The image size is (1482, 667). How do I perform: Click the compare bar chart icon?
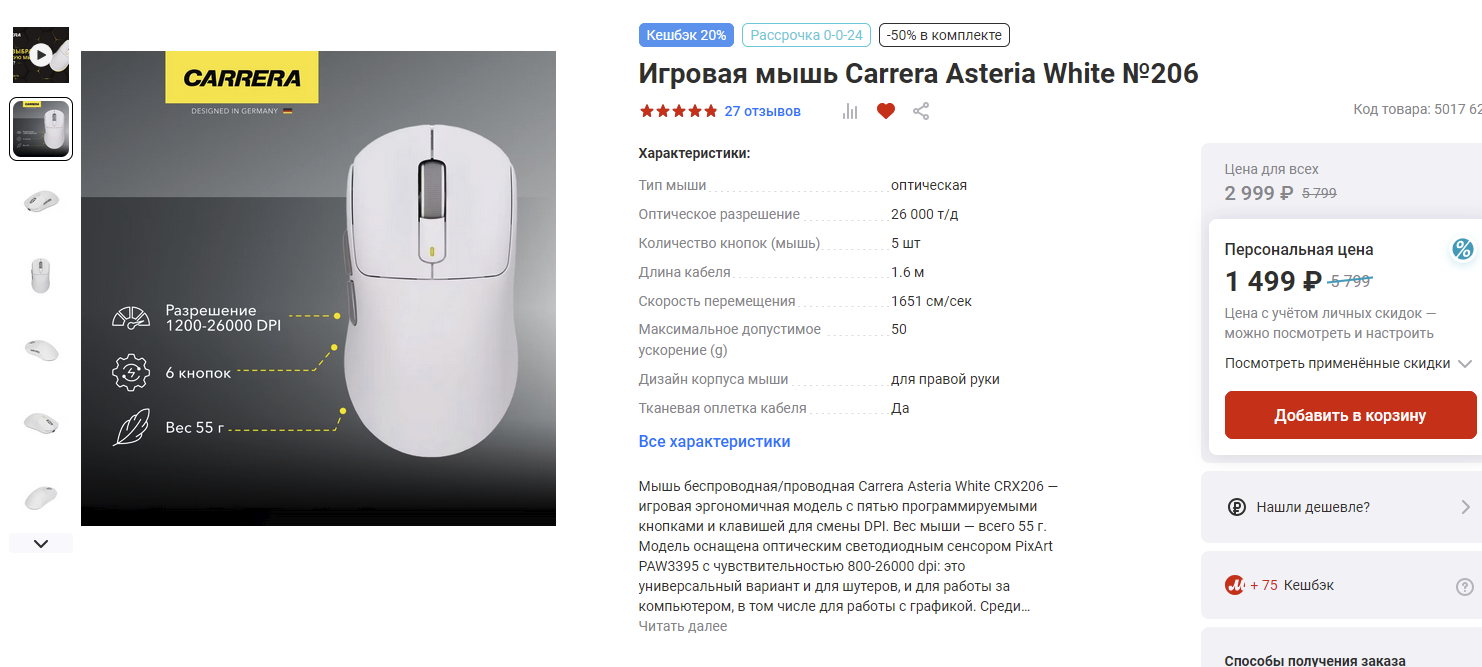(x=850, y=111)
